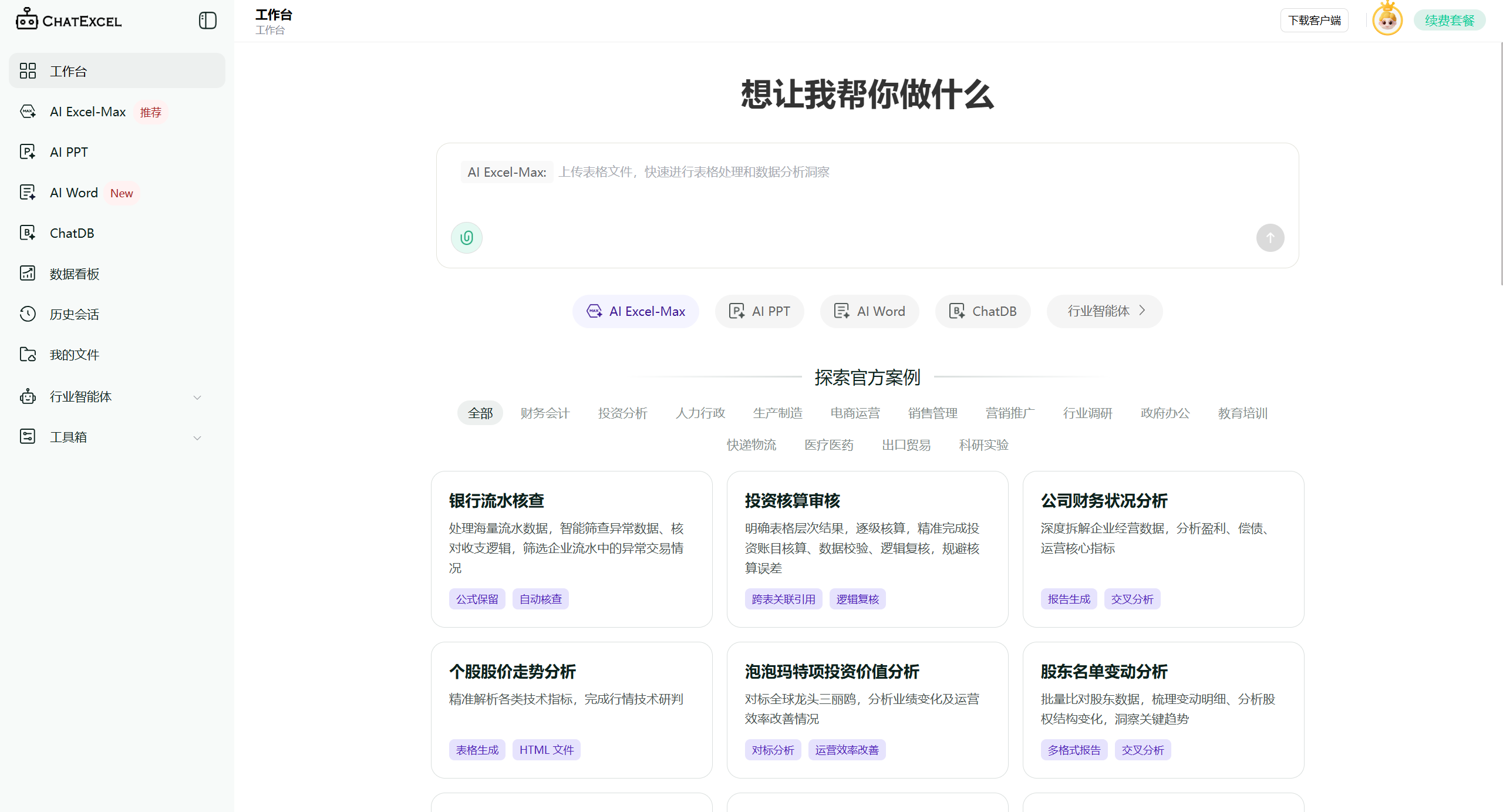Image resolution: width=1503 pixels, height=812 pixels.
Task: Open the 投资核算审核 case card
Action: click(x=868, y=549)
